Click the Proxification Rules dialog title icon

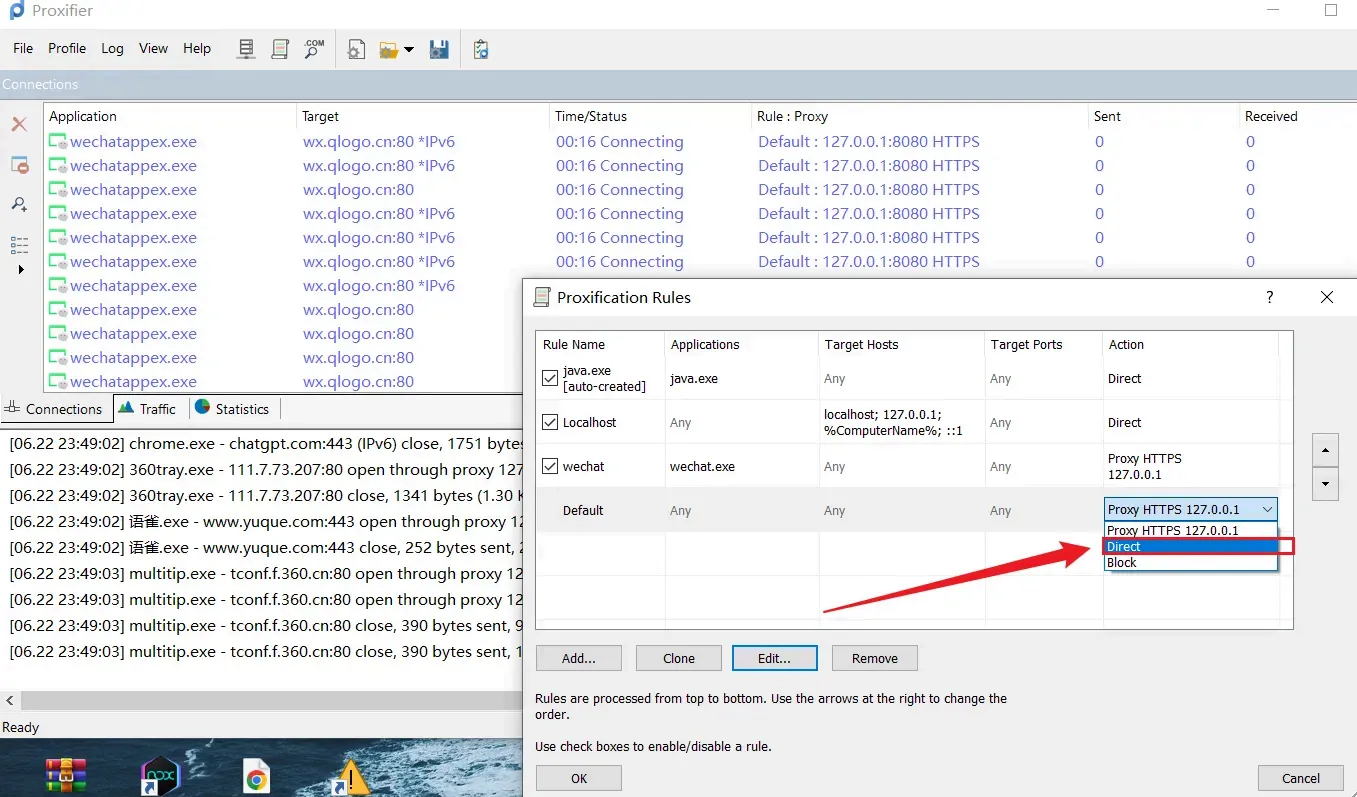(x=542, y=297)
